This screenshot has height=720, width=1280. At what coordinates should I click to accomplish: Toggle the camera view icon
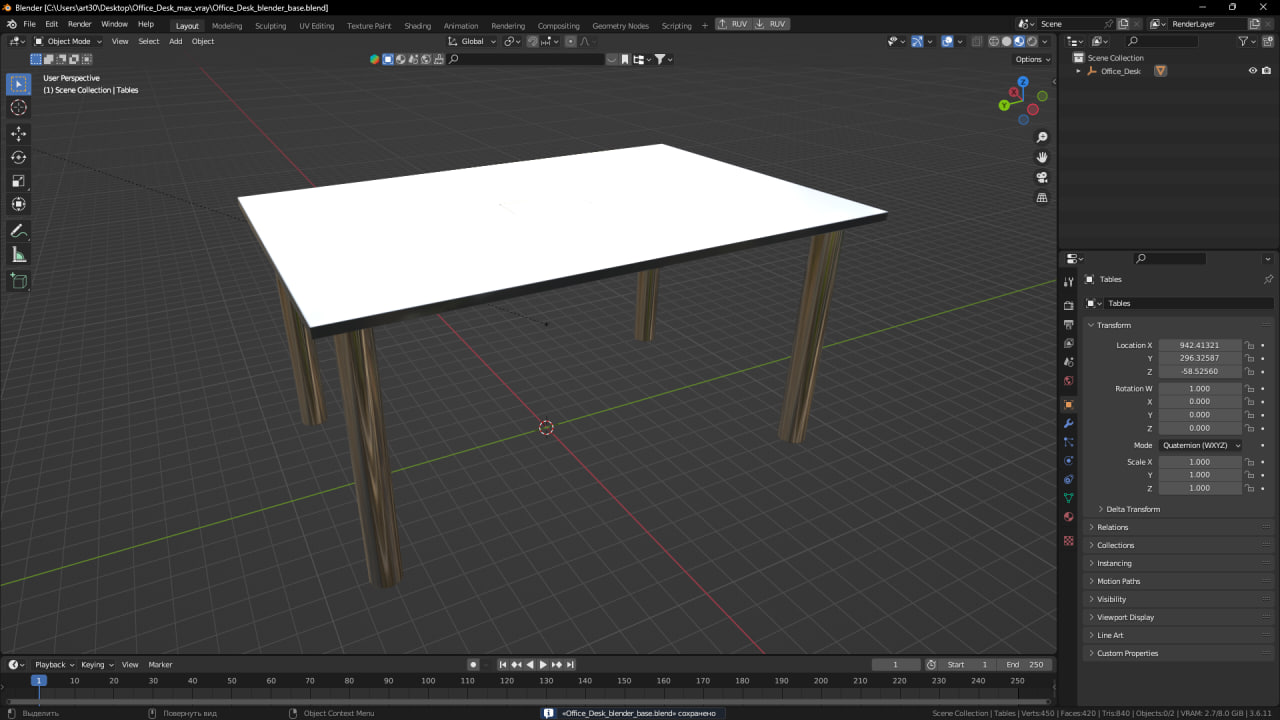point(1042,177)
